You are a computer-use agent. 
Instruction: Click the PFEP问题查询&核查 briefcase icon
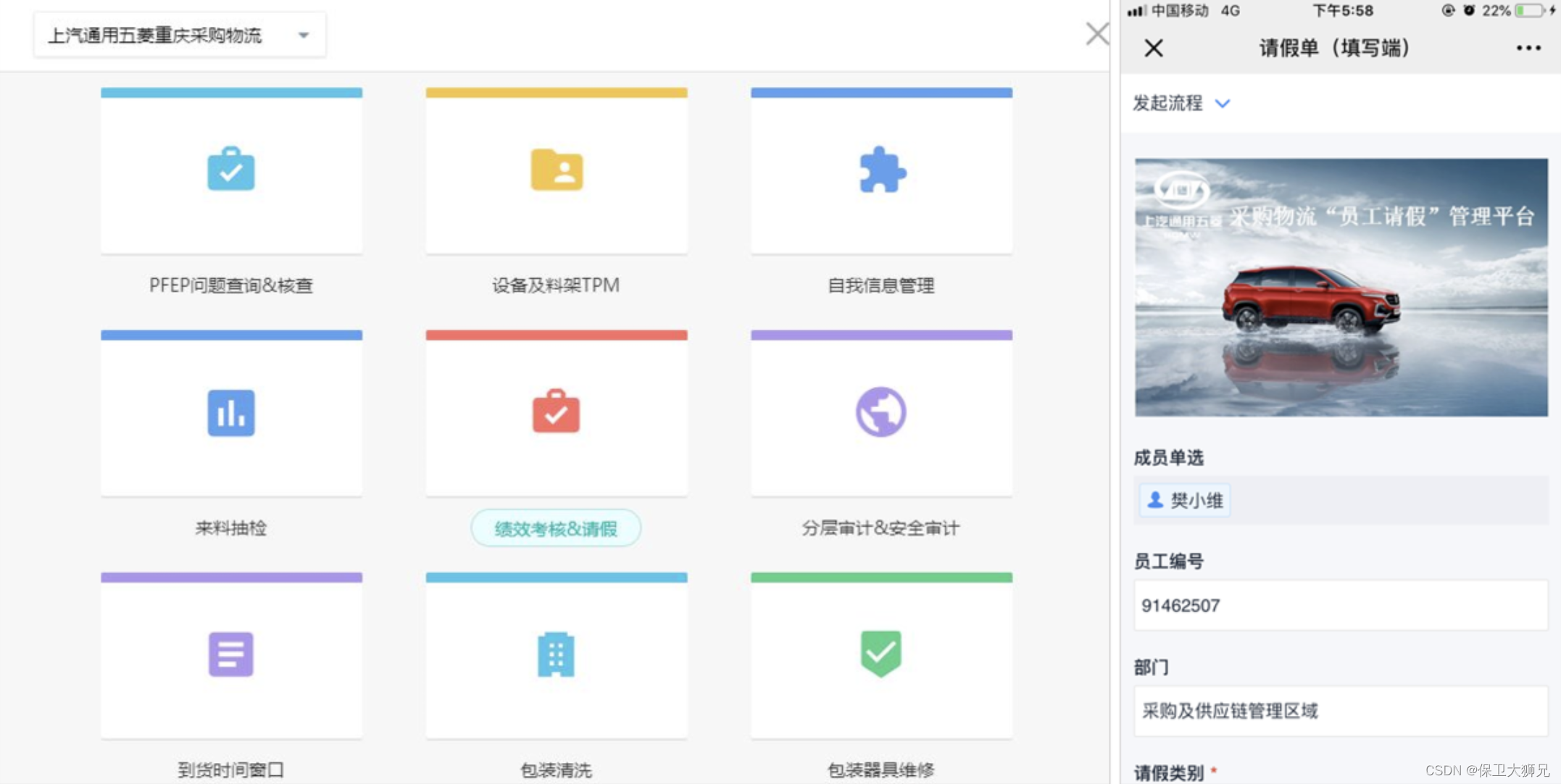(x=230, y=170)
